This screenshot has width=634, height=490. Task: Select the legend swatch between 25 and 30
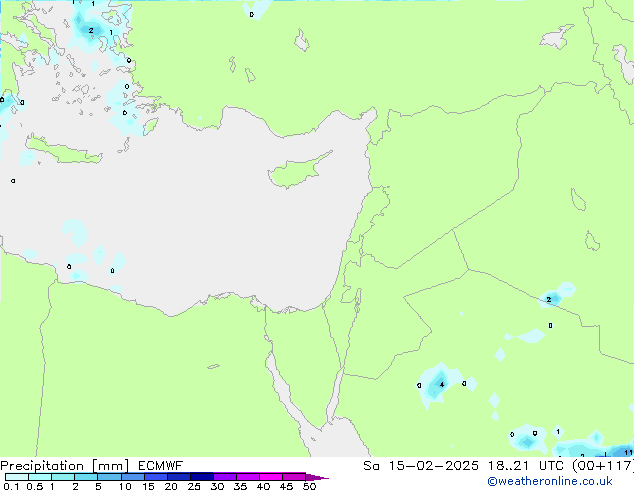point(202,477)
